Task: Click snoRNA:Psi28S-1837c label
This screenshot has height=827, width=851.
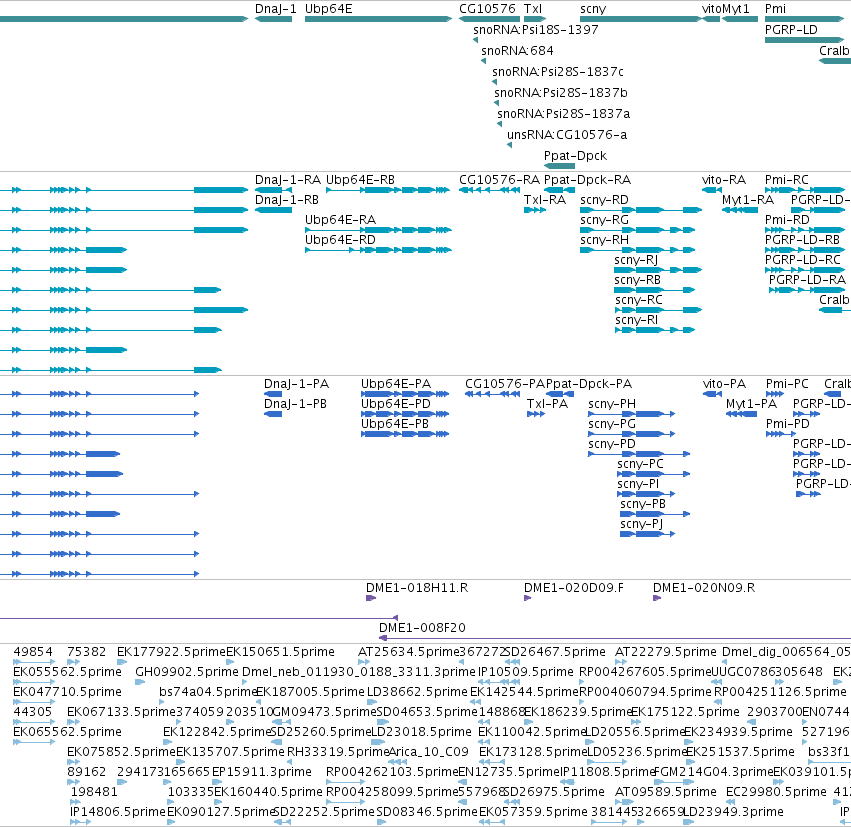Action: pyautogui.click(x=557, y=72)
